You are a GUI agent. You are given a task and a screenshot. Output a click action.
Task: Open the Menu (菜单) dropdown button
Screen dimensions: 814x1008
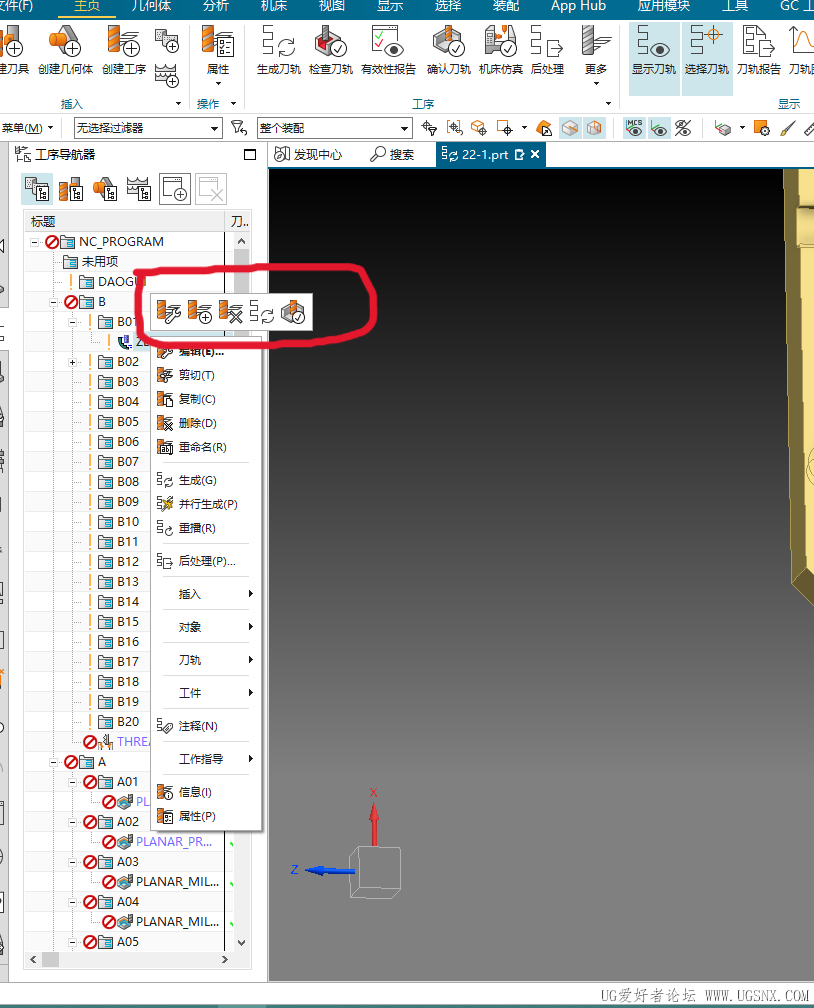(x=27, y=128)
